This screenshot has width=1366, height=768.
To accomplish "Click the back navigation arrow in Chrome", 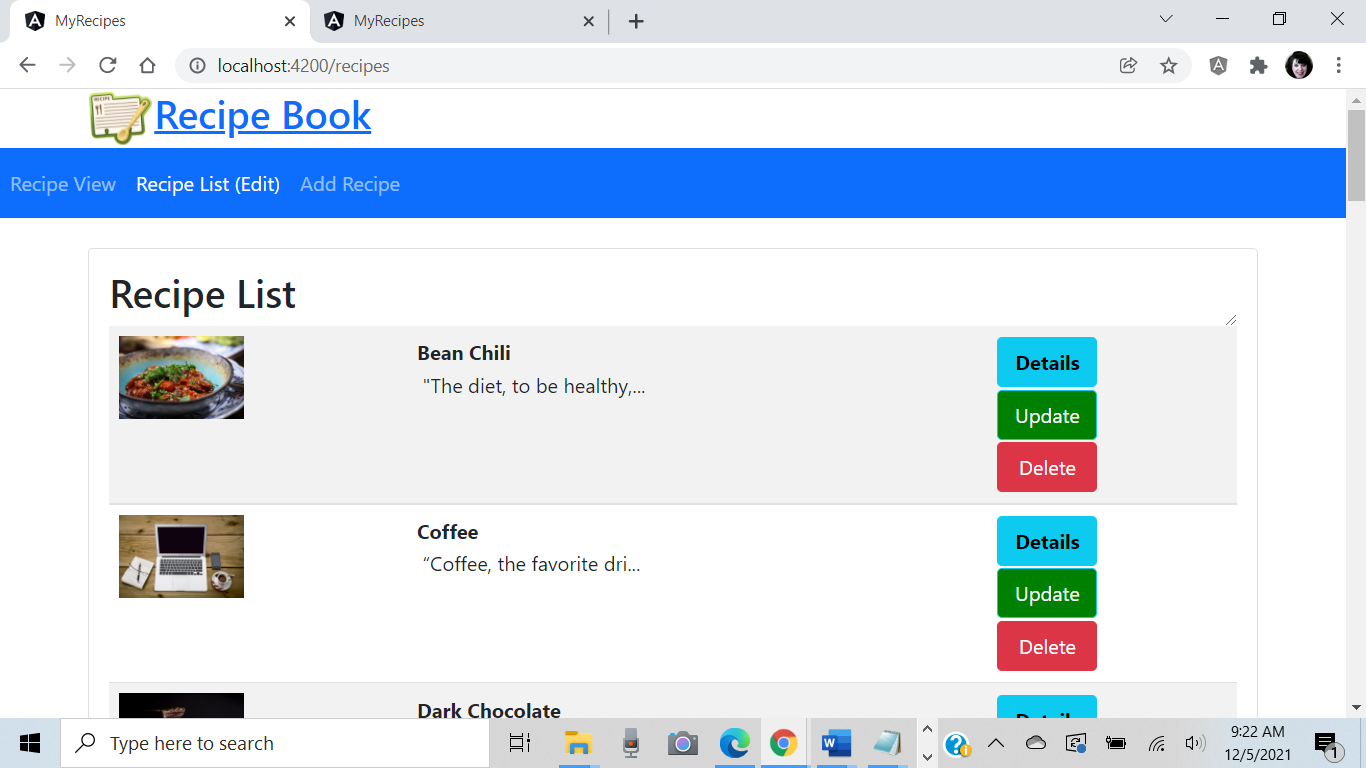I will (x=27, y=65).
